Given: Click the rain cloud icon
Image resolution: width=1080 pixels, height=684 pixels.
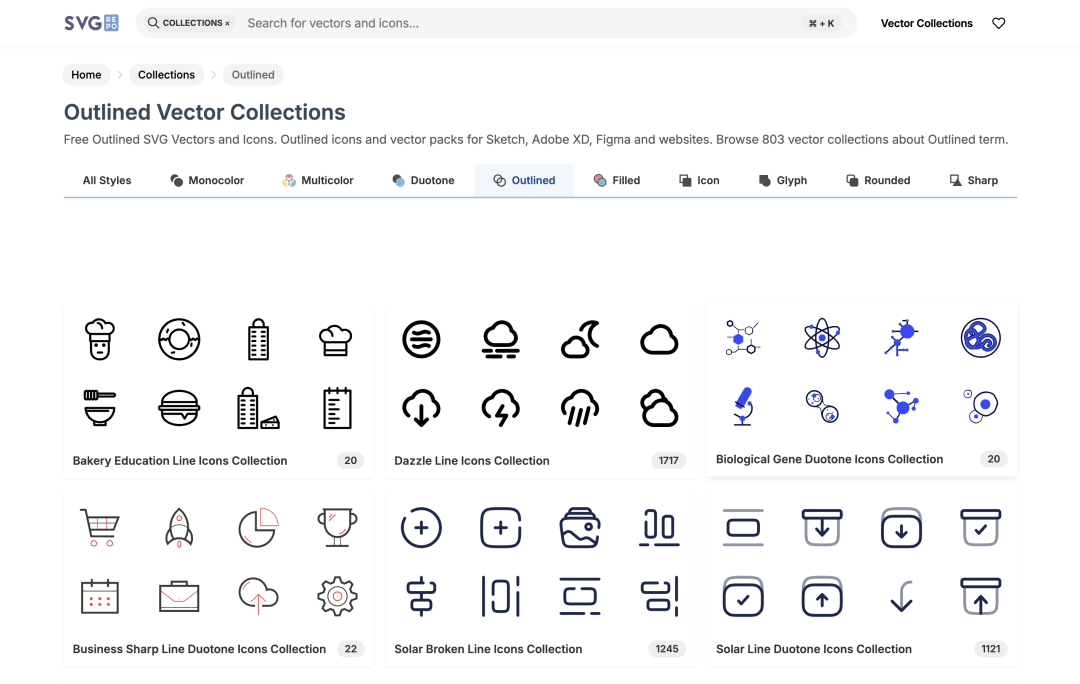Looking at the screenshot, I should [x=580, y=408].
